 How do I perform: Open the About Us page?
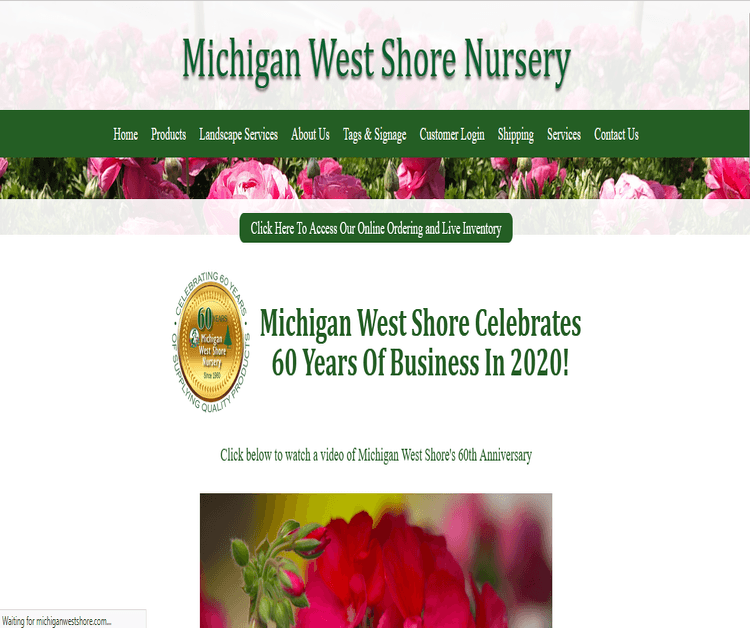click(x=310, y=134)
